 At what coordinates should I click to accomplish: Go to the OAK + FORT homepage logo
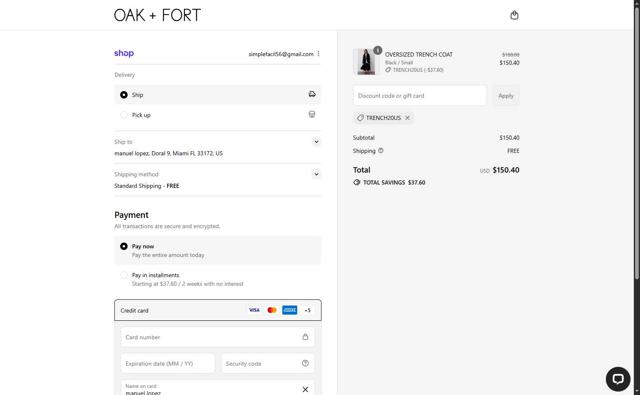[x=157, y=16]
